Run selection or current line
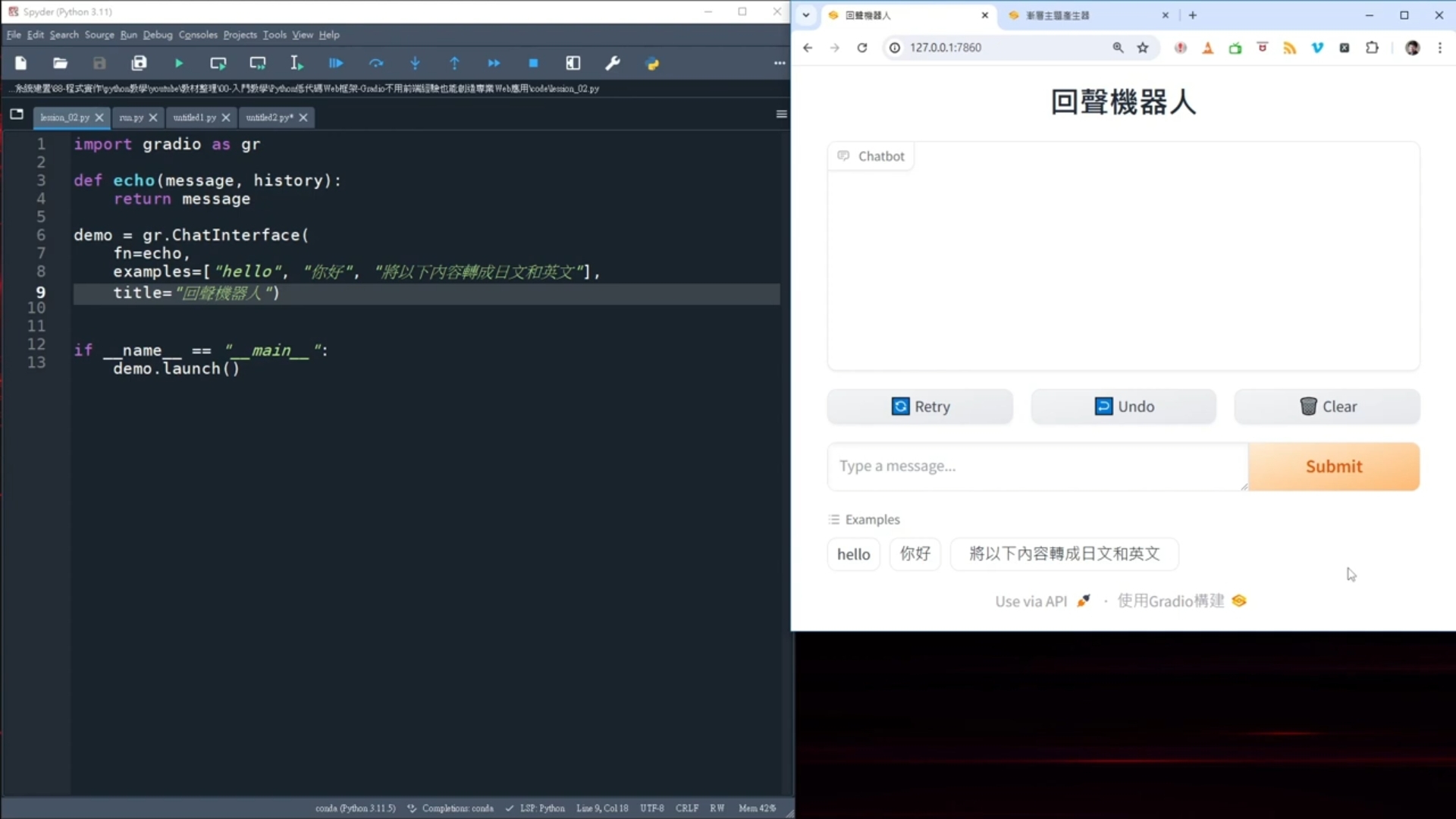The height and width of the screenshot is (819, 1456). pyautogui.click(x=297, y=64)
